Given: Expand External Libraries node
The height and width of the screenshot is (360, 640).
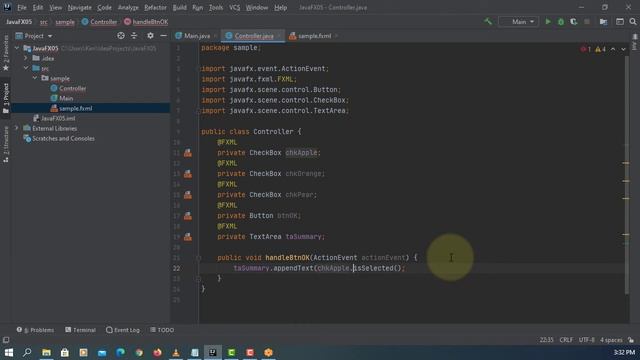Looking at the screenshot, I should point(17,128).
